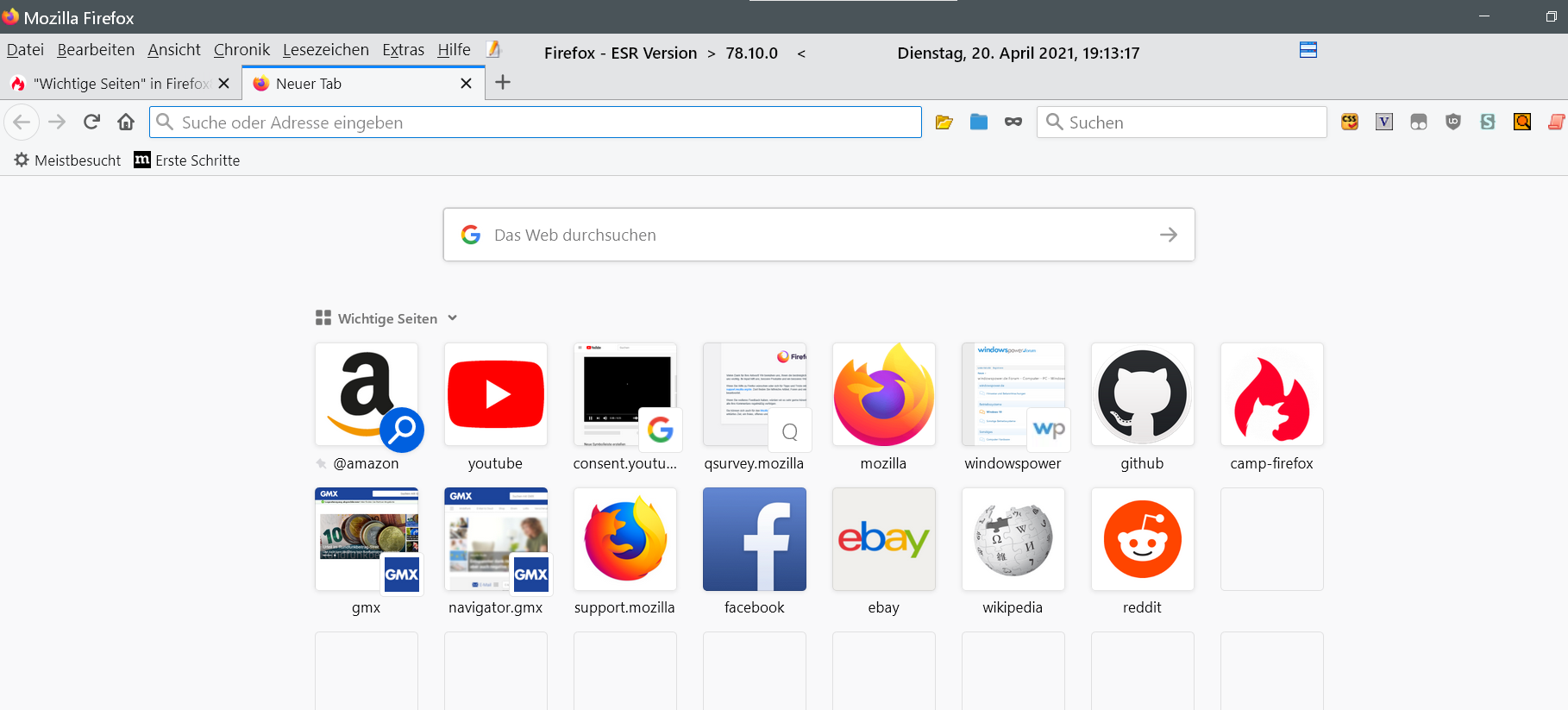Viewport: 1568px width, 710px height.
Task: Click the blue striped window icon
Action: coord(1308,50)
